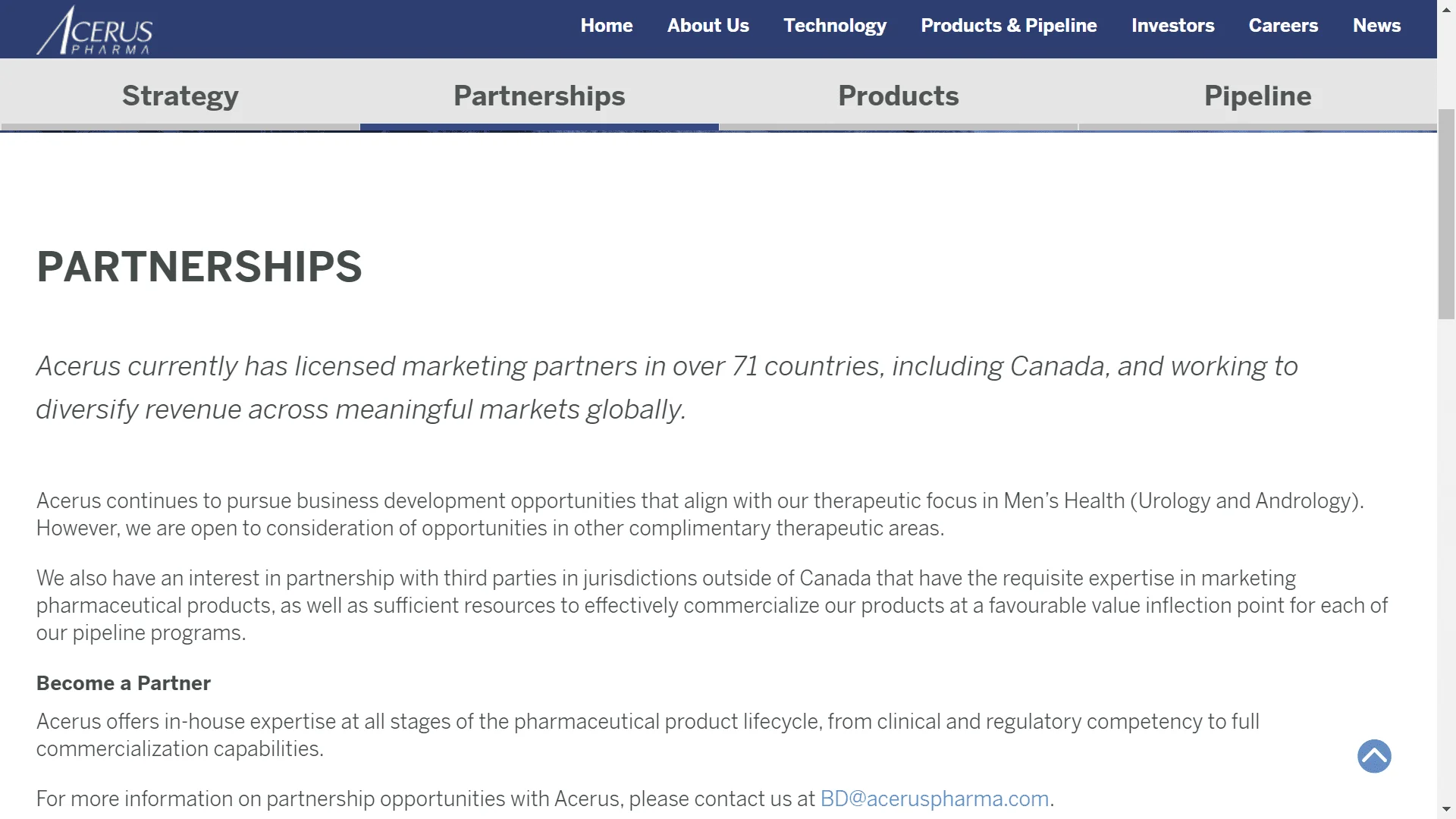Open the Pipeline tab

(1257, 96)
